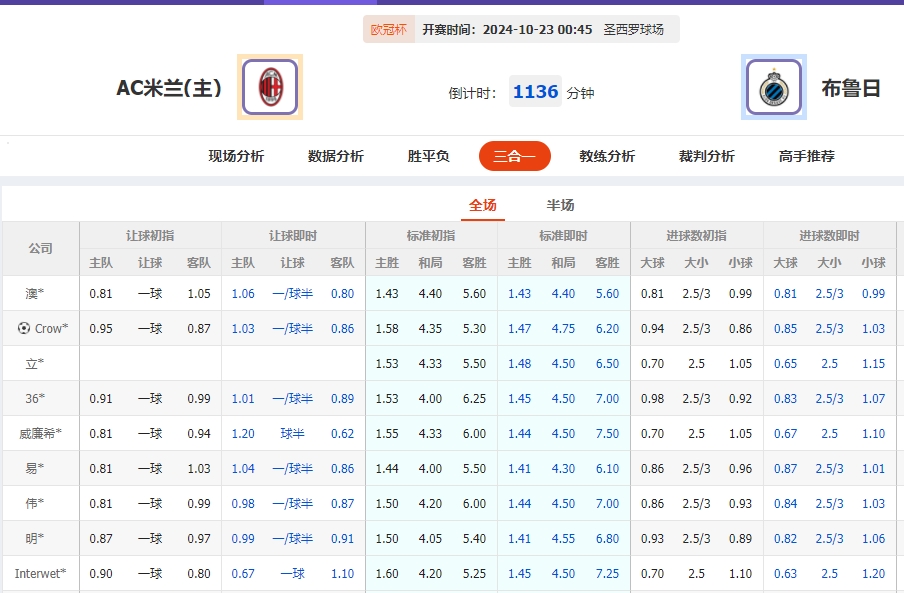
Task: Click the 威廉希* bookmaker name
Action: 40,433
